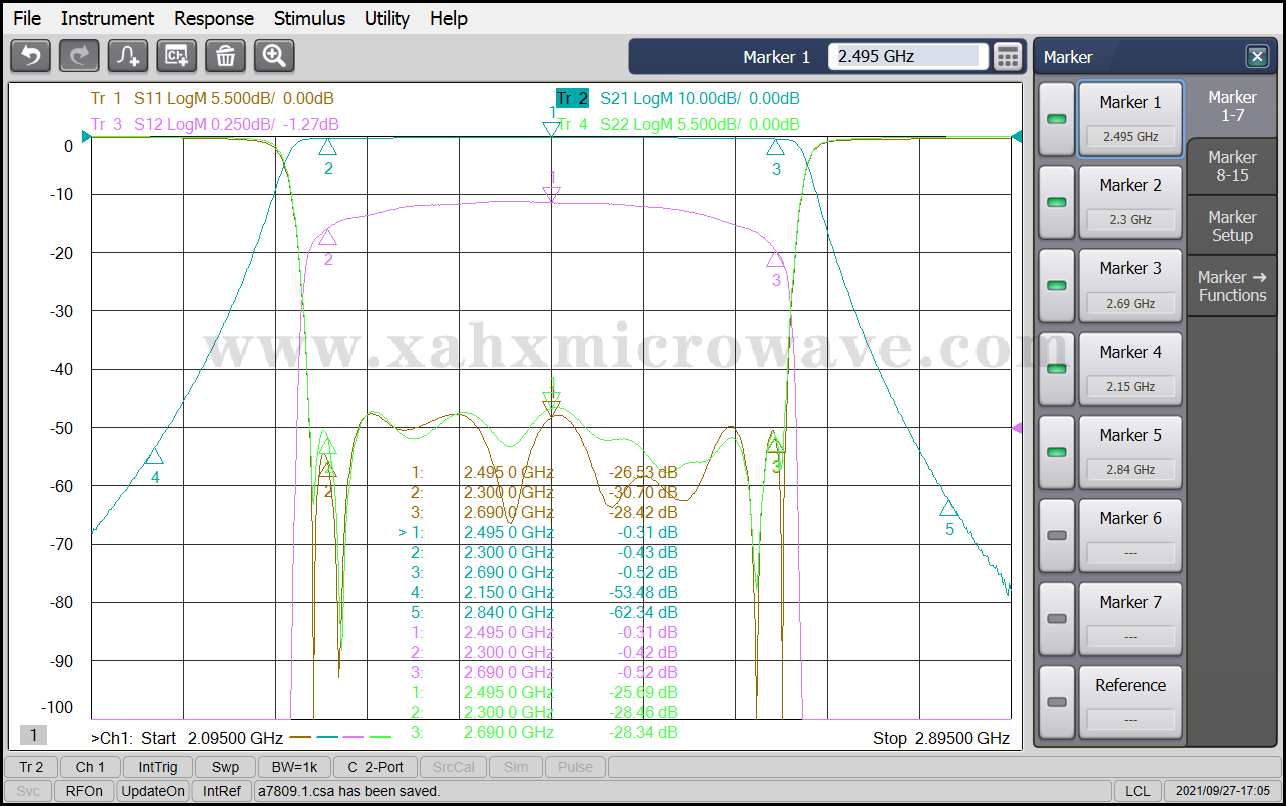
Task: Select Marker 2 button at 2.3 GHz
Action: pos(1130,202)
